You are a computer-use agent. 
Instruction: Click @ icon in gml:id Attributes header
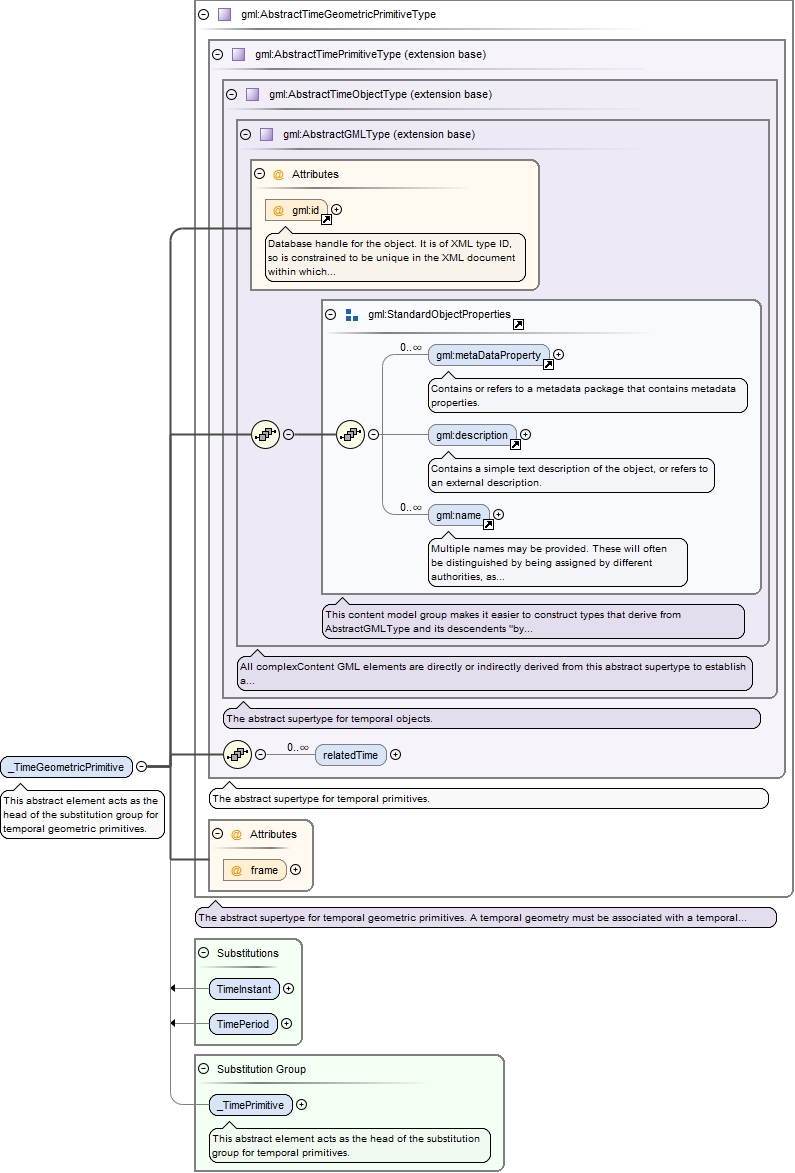tap(278, 174)
